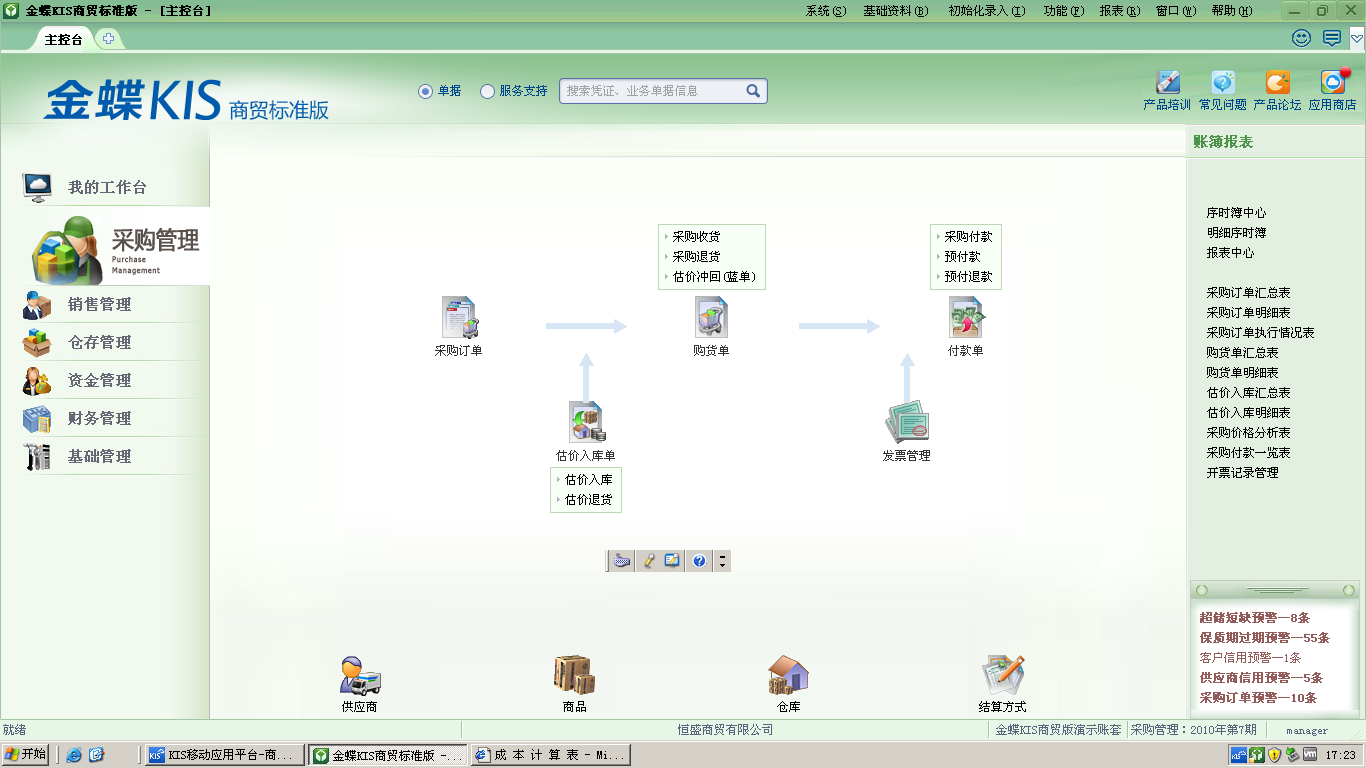
Task: Expand the dropdown arrow beside the chat icon
Action: [x=1356, y=38]
